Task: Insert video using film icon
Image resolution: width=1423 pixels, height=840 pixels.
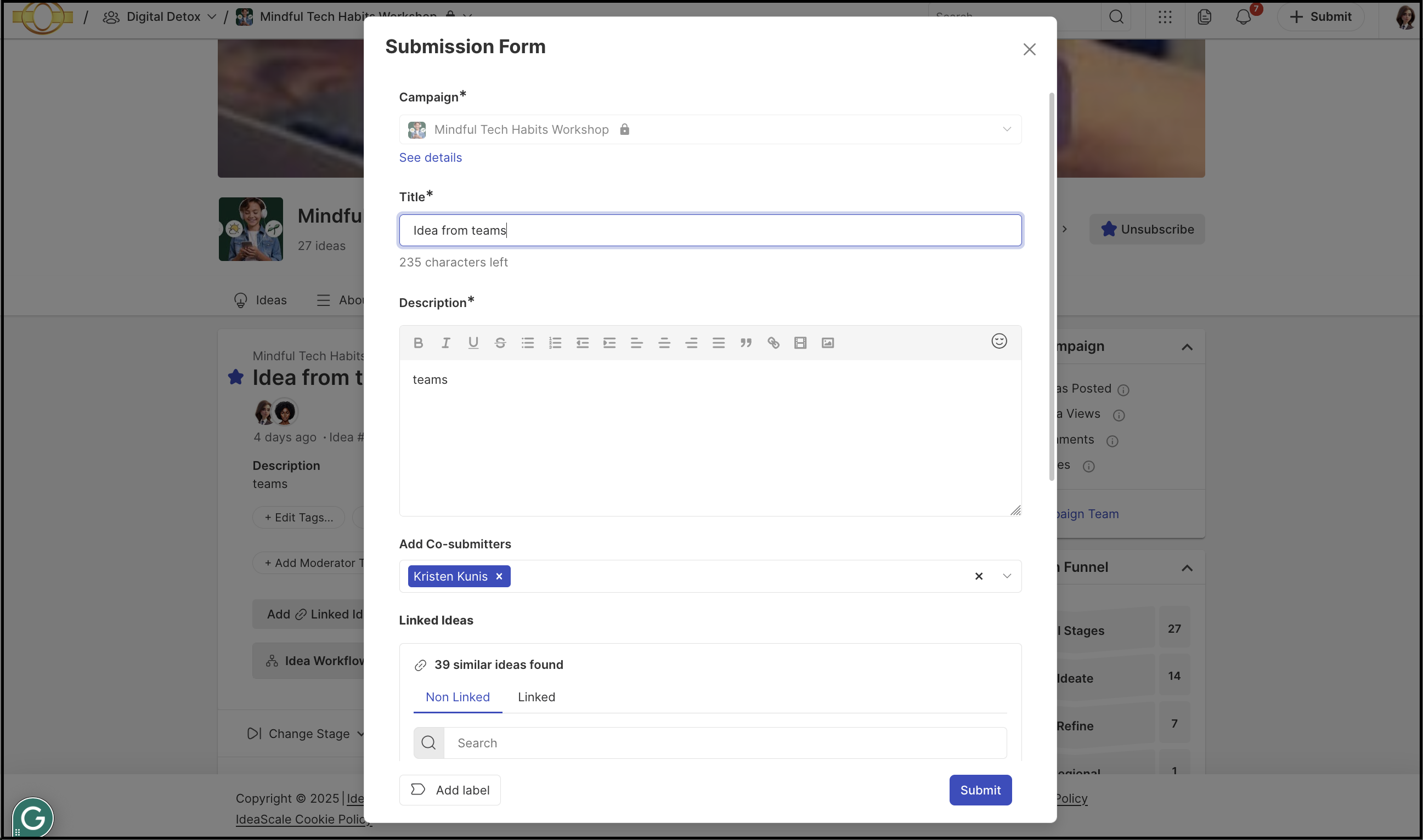Action: coord(800,343)
